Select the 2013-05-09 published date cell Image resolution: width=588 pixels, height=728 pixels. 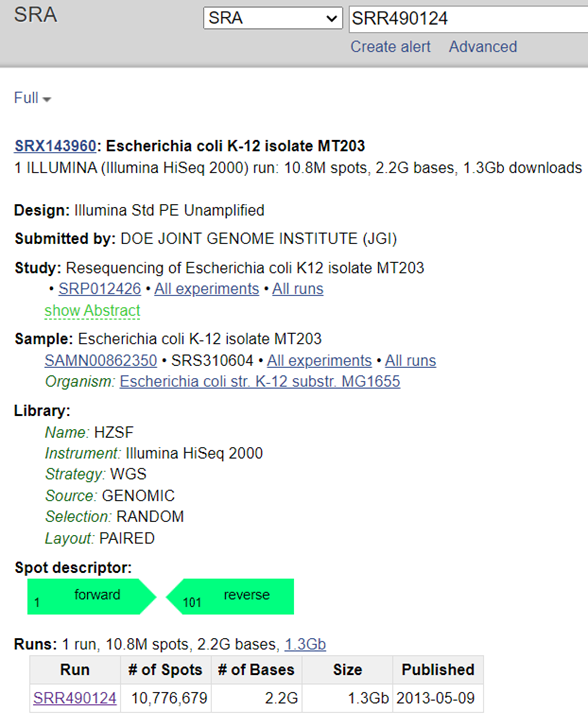click(x=438, y=698)
